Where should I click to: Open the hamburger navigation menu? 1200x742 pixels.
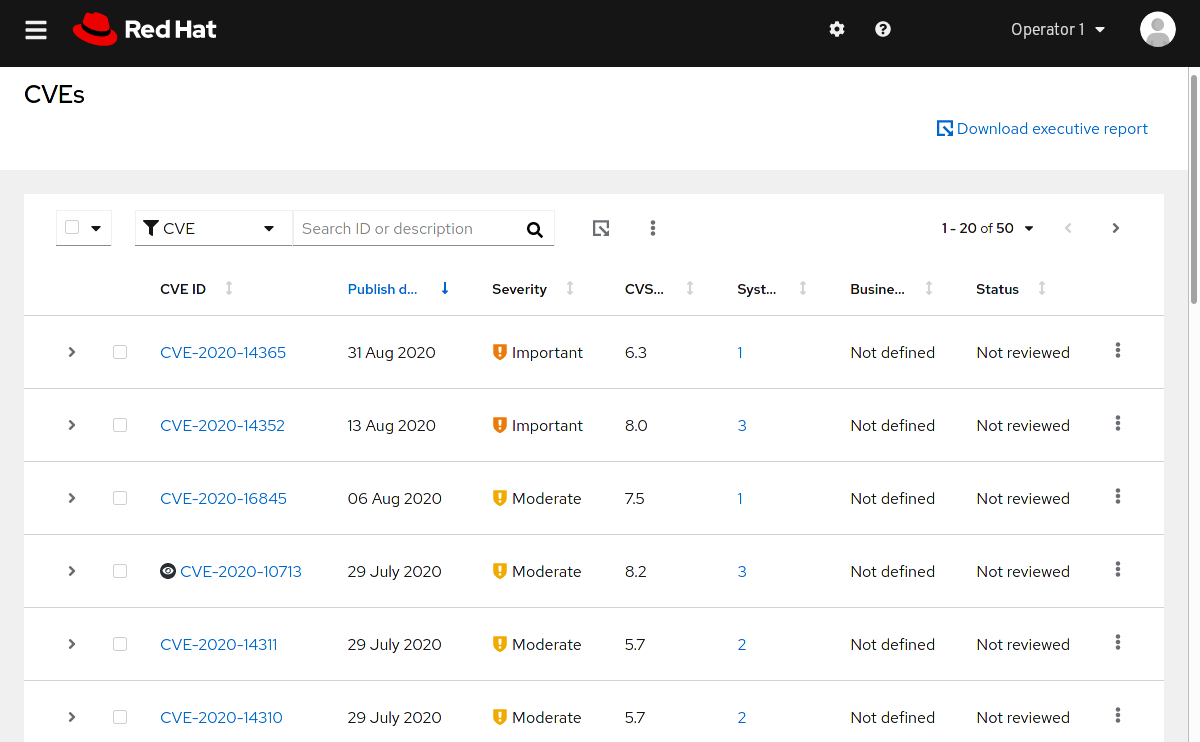(36, 30)
